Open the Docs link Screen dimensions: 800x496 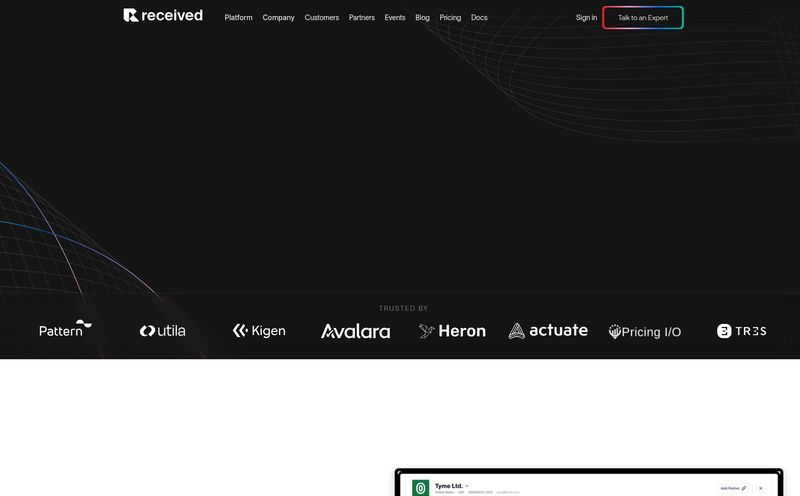[479, 17]
